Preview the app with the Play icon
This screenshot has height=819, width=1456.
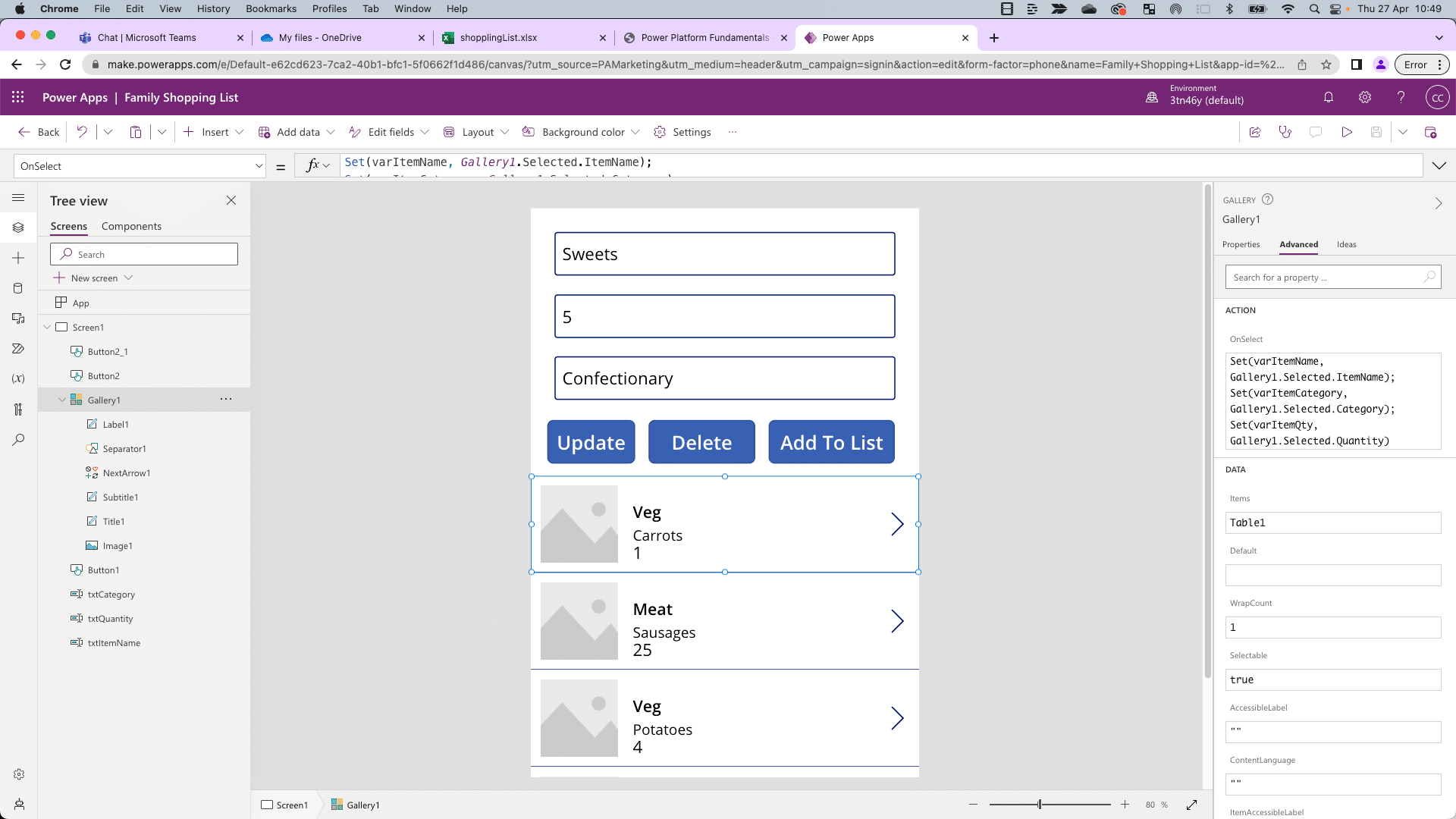click(1347, 132)
